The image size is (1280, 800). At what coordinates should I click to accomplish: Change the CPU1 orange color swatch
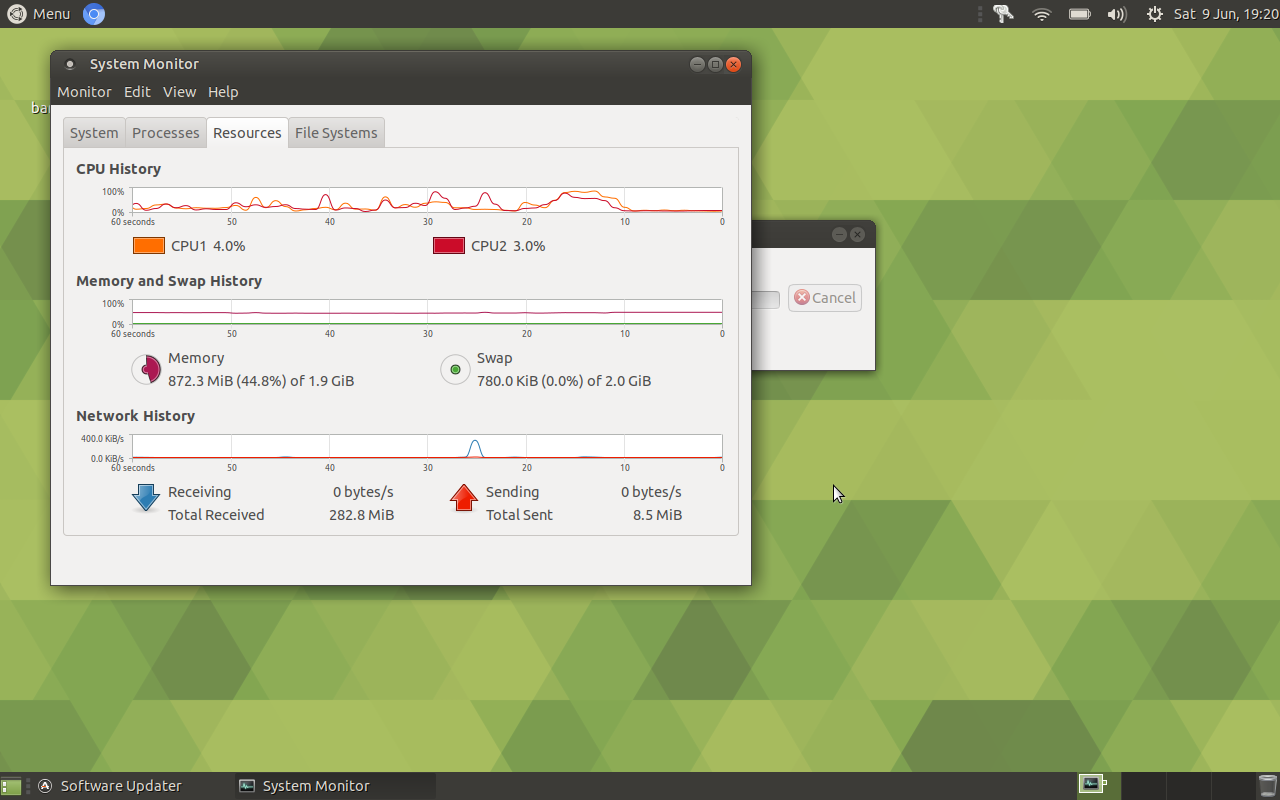pyautogui.click(x=149, y=246)
